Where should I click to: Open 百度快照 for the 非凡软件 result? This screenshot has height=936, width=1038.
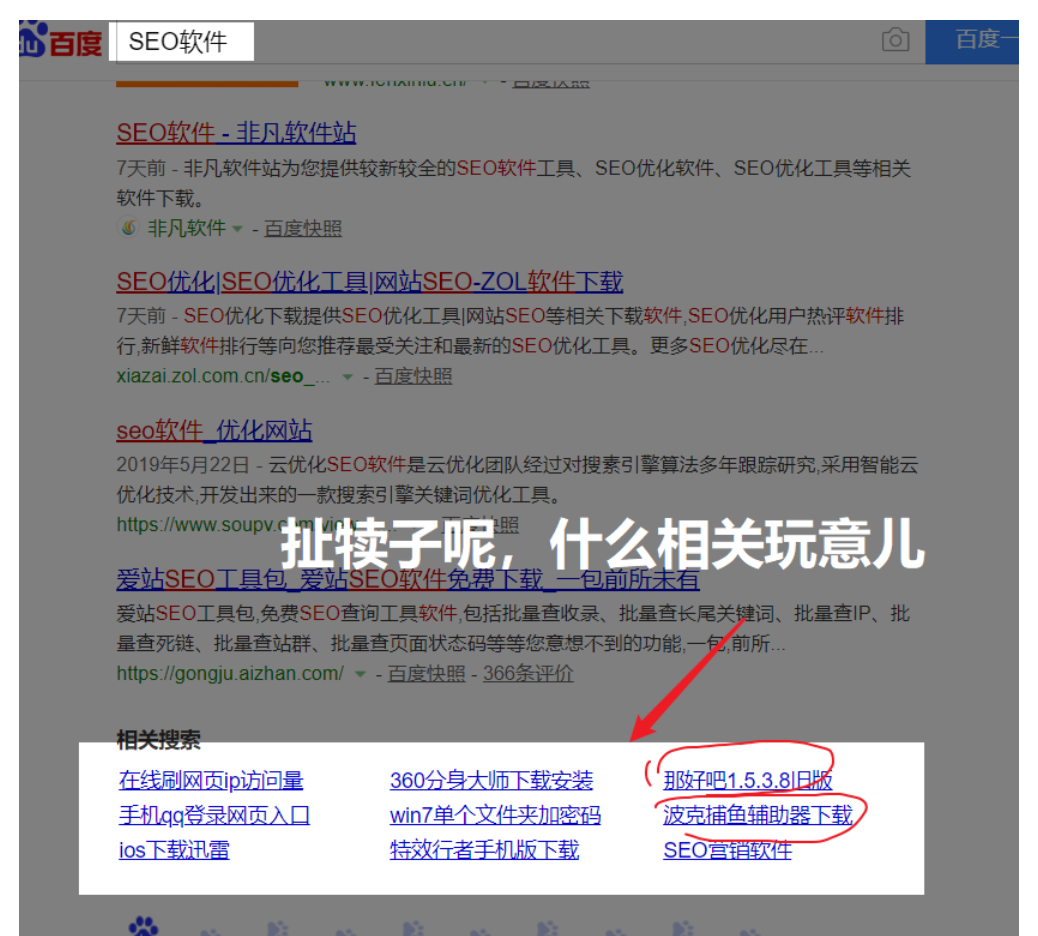pos(303,228)
